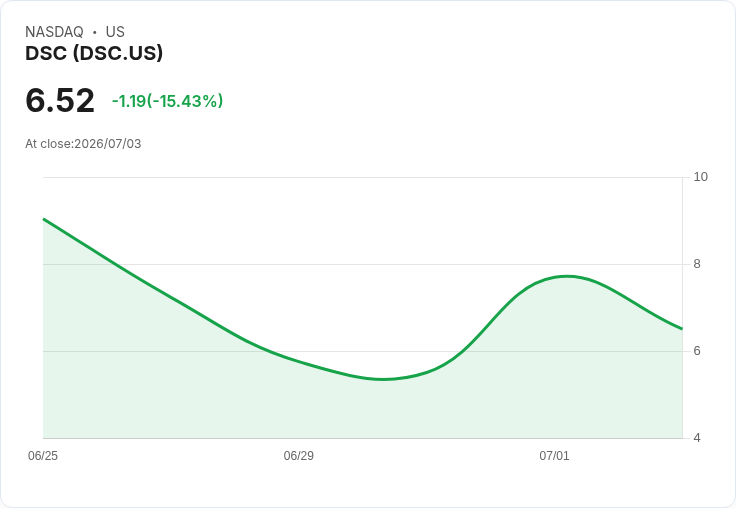Image resolution: width=736 pixels, height=508 pixels.
Task: Click the DSC (DSC.US) stock title
Action: (x=94, y=53)
